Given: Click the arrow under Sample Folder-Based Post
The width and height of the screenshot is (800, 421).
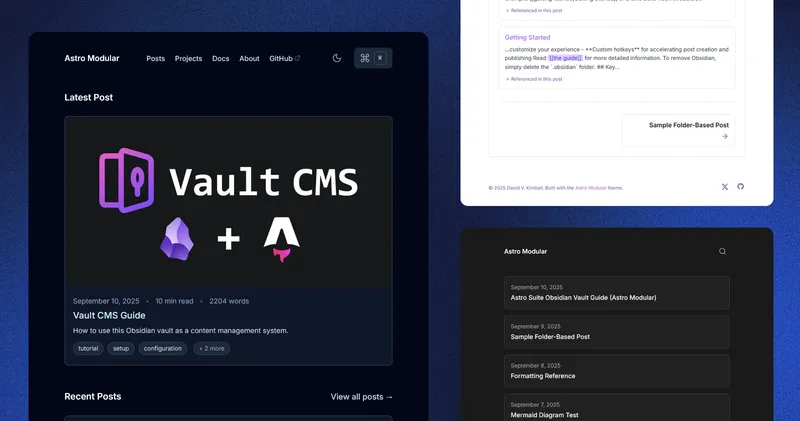Looking at the screenshot, I should click(x=725, y=137).
